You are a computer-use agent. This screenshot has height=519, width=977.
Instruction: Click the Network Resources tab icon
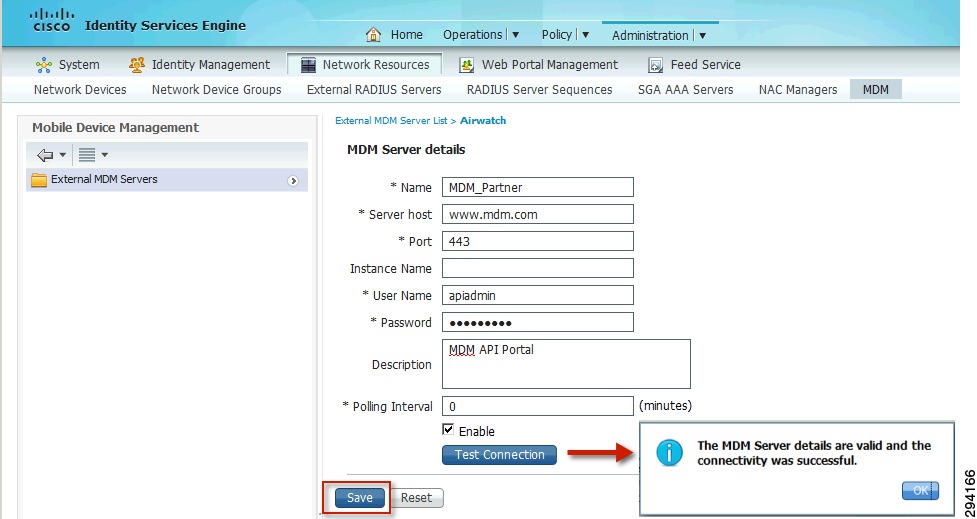[308, 65]
